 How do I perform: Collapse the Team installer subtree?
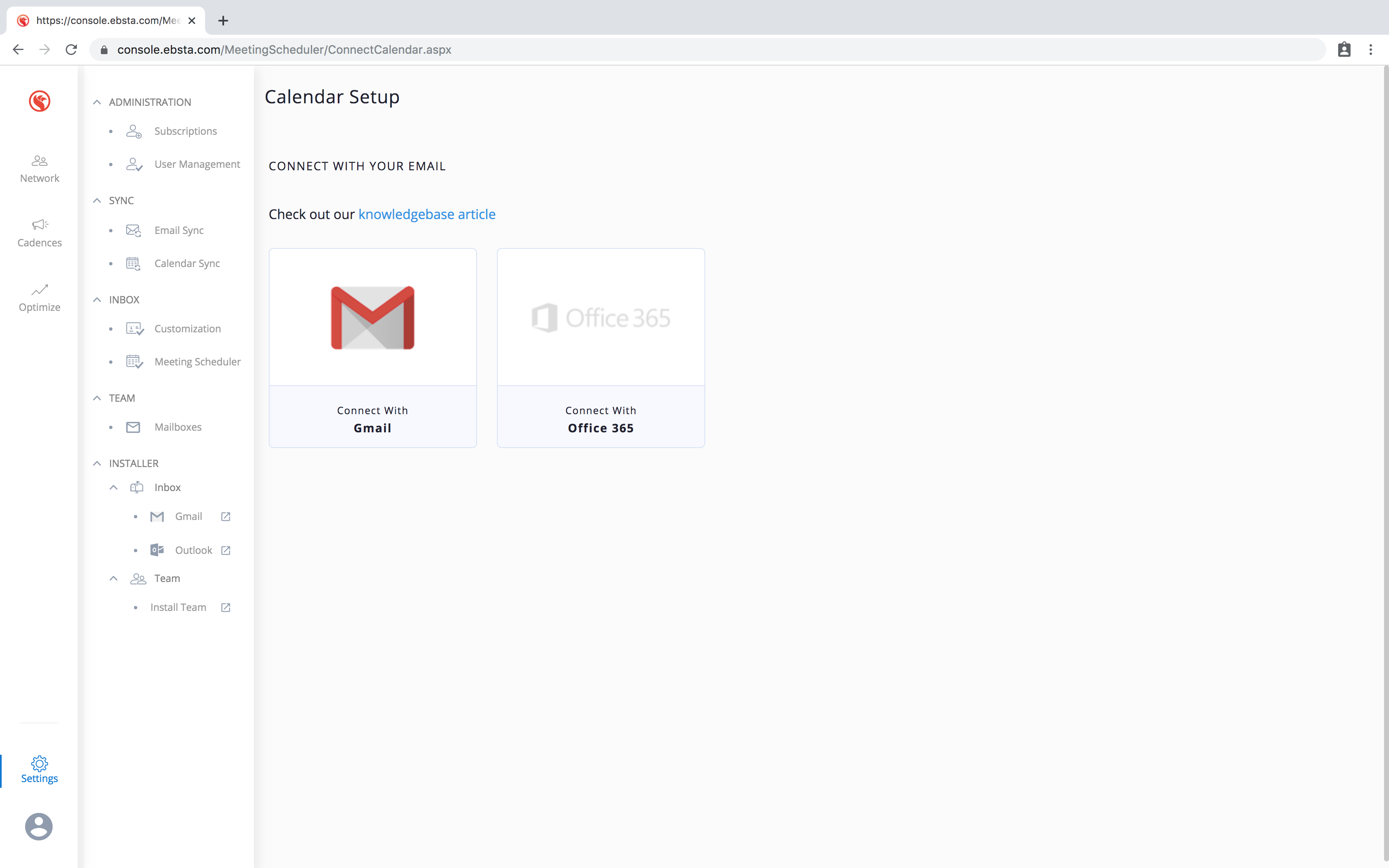tap(114, 578)
